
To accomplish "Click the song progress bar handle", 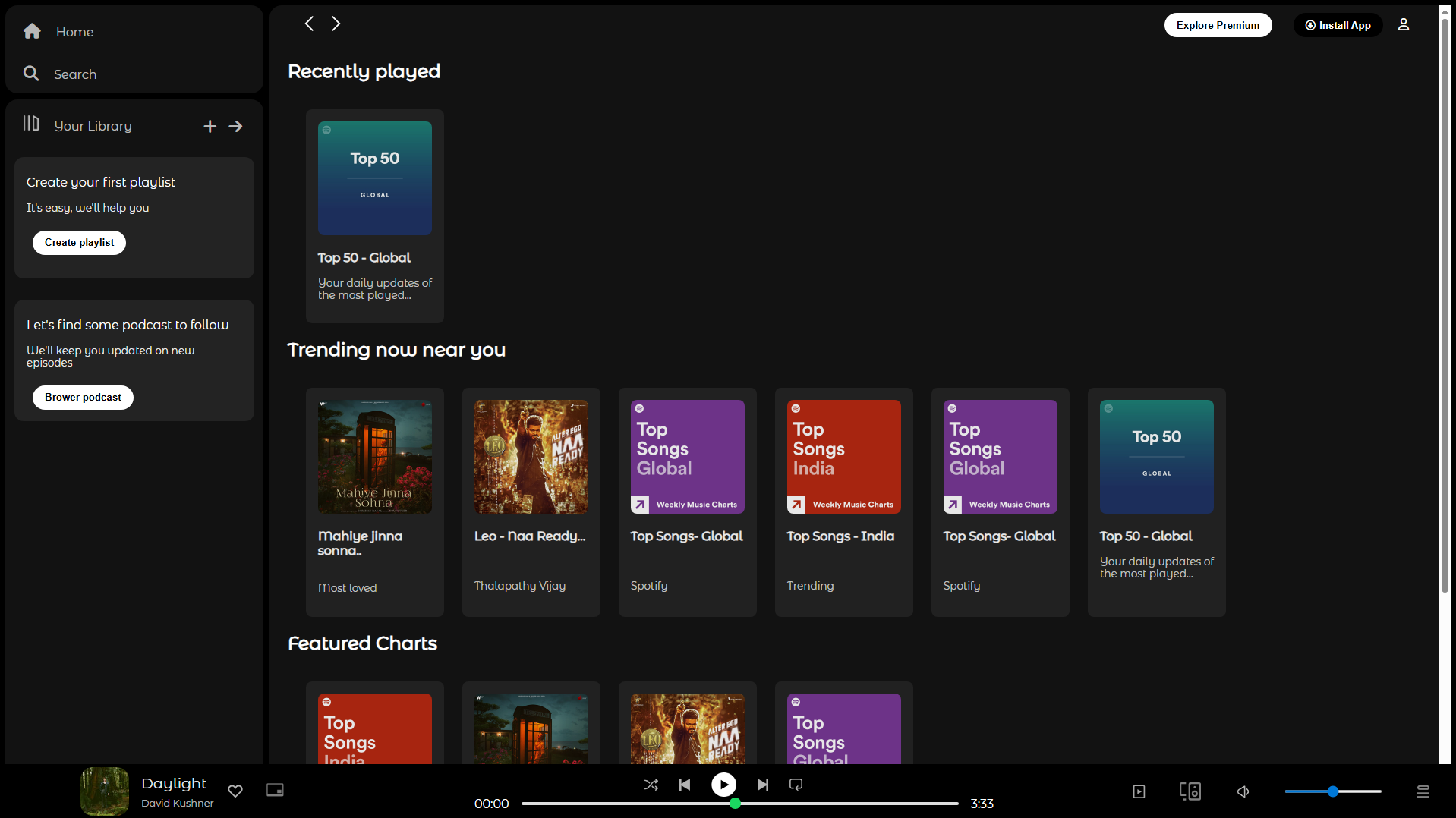I will (x=735, y=803).
